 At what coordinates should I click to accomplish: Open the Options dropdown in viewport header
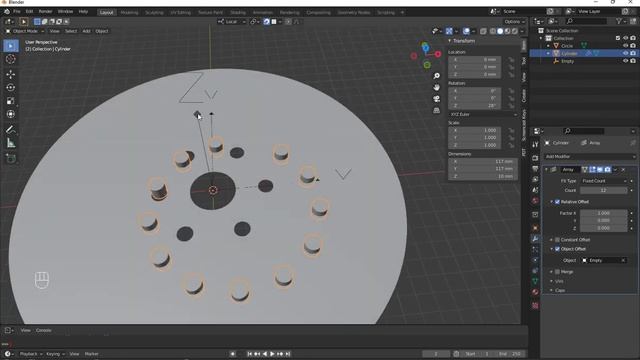tap(514, 22)
